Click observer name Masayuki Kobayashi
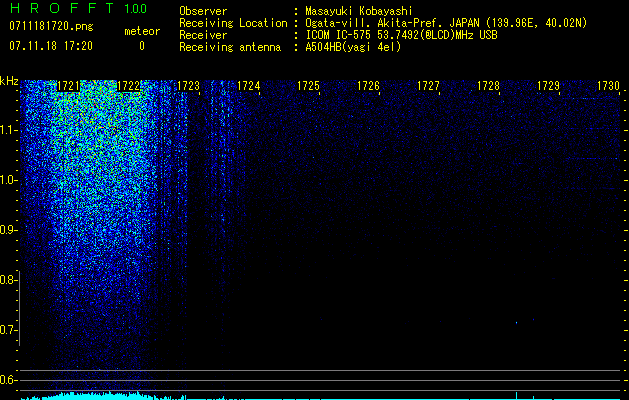Screen dimensions: 629x400 pyautogui.click(x=359, y=11)
